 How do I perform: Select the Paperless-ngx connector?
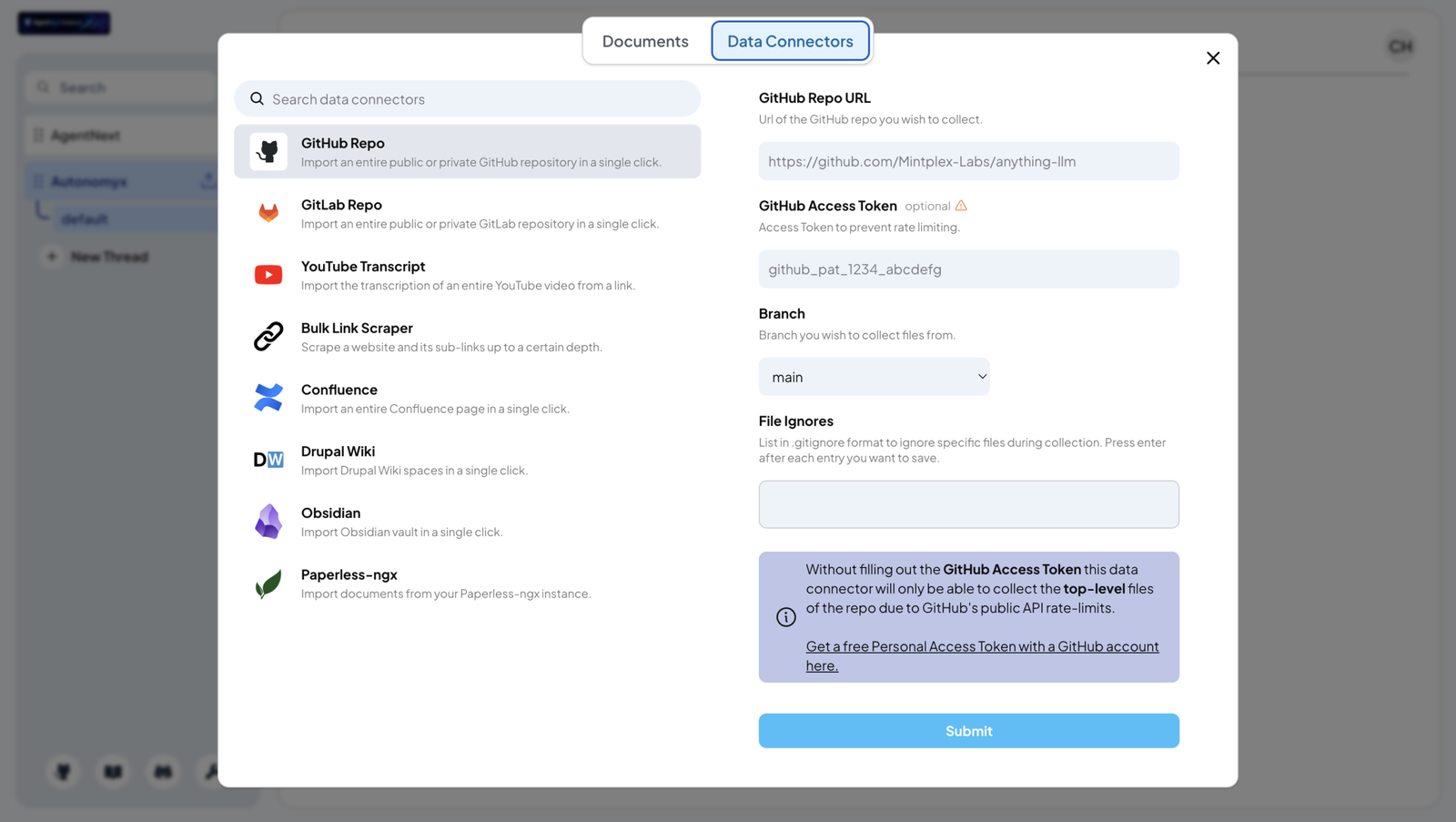(467, 583)
